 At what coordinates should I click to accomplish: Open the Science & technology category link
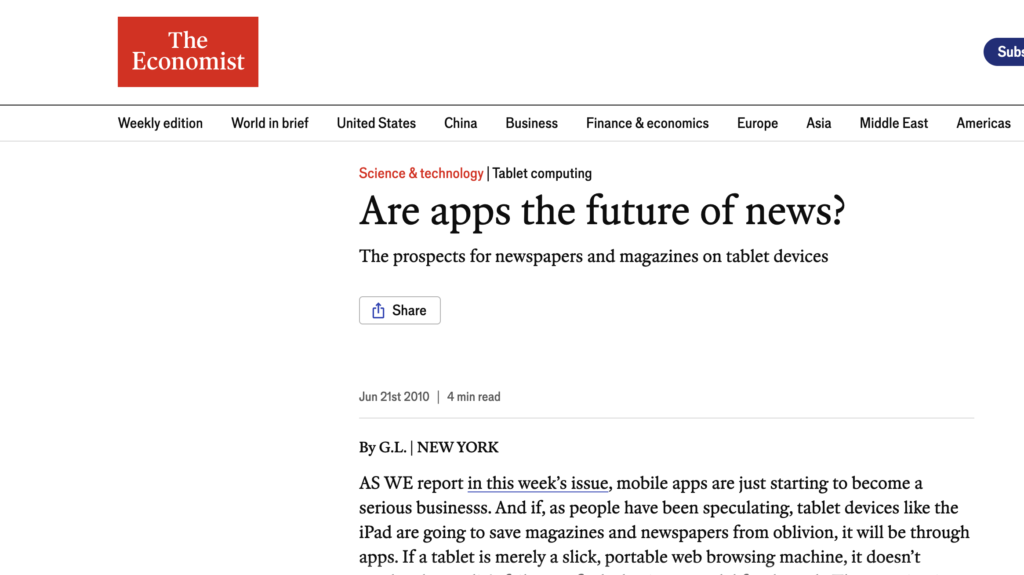coord(421,173)
